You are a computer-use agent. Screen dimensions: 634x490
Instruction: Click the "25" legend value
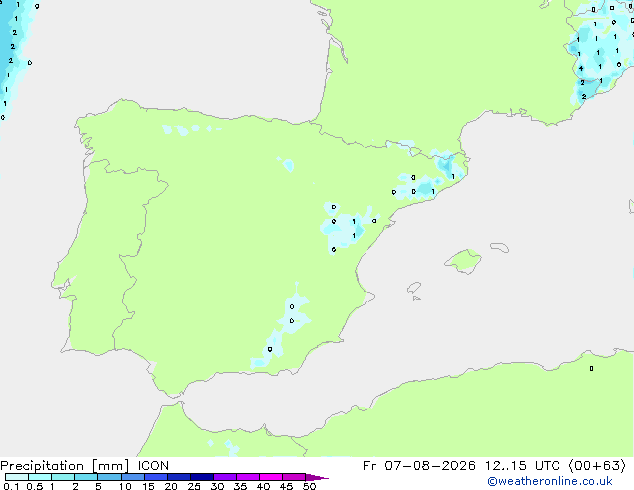[194, 486]
